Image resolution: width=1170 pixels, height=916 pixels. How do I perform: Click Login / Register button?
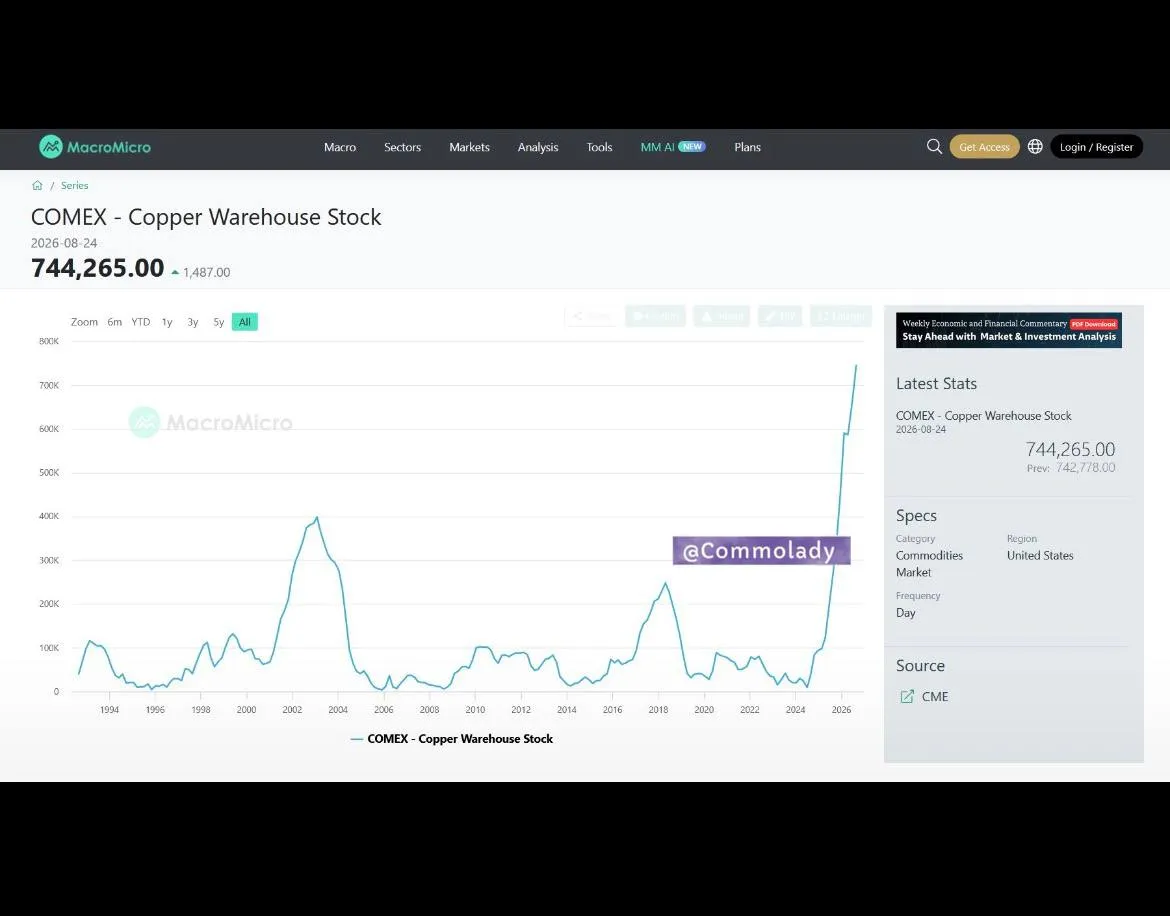coord(1096,147)
